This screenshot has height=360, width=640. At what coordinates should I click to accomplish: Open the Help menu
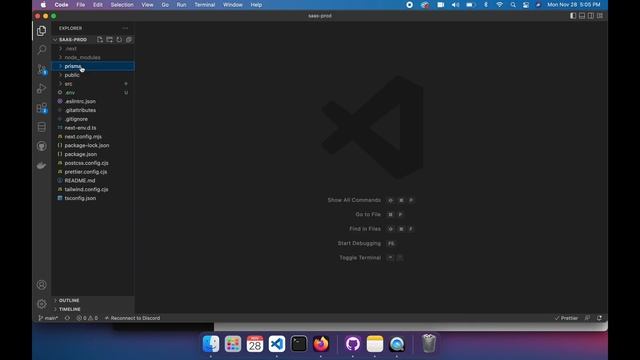click(256, 5)
